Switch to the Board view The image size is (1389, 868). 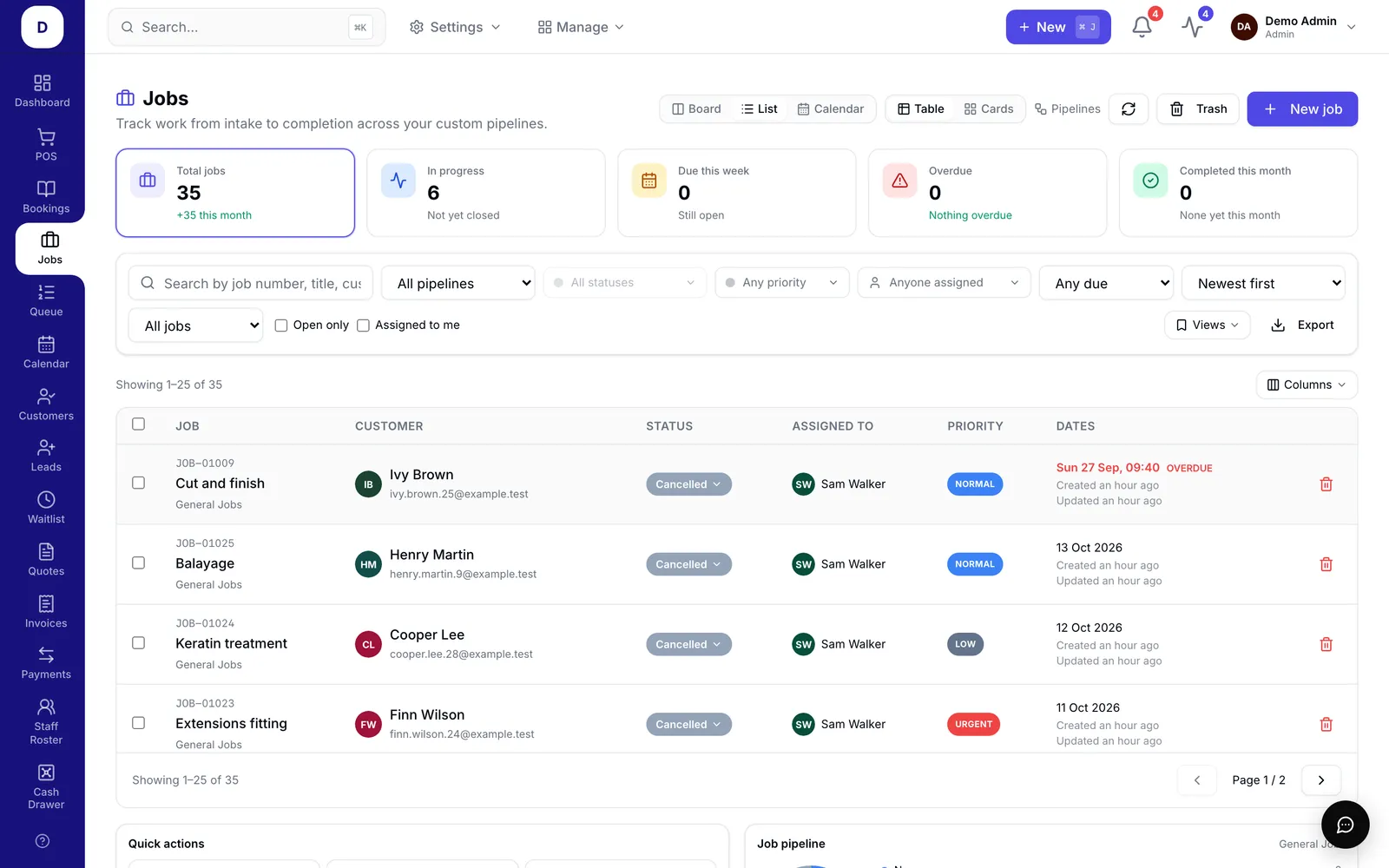696,109
